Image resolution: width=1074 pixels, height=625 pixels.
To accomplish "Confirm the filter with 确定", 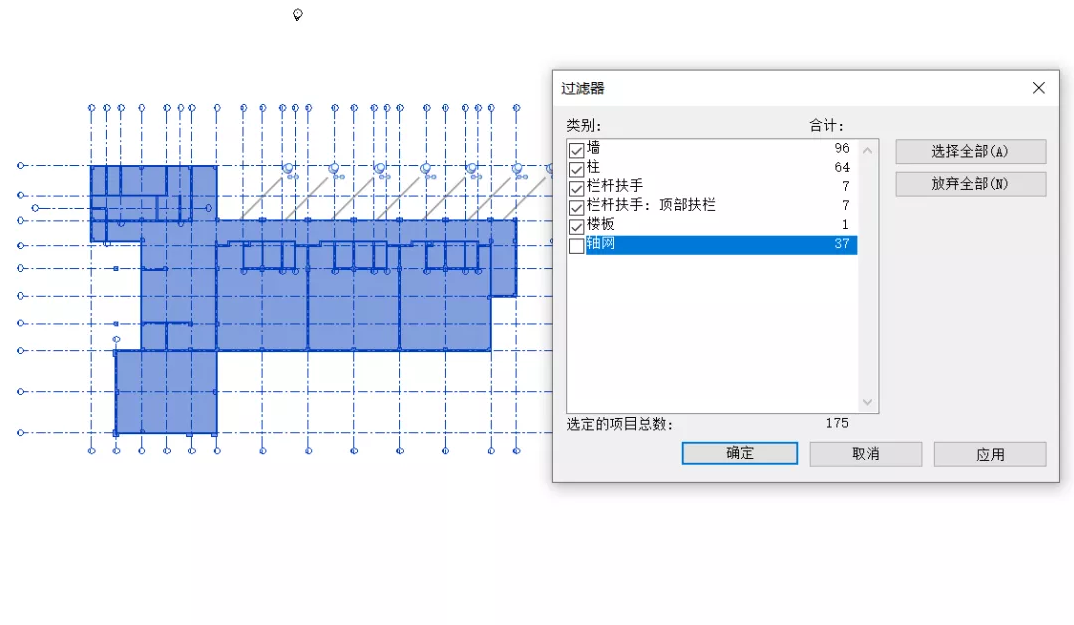I will [x=739, y=453].
